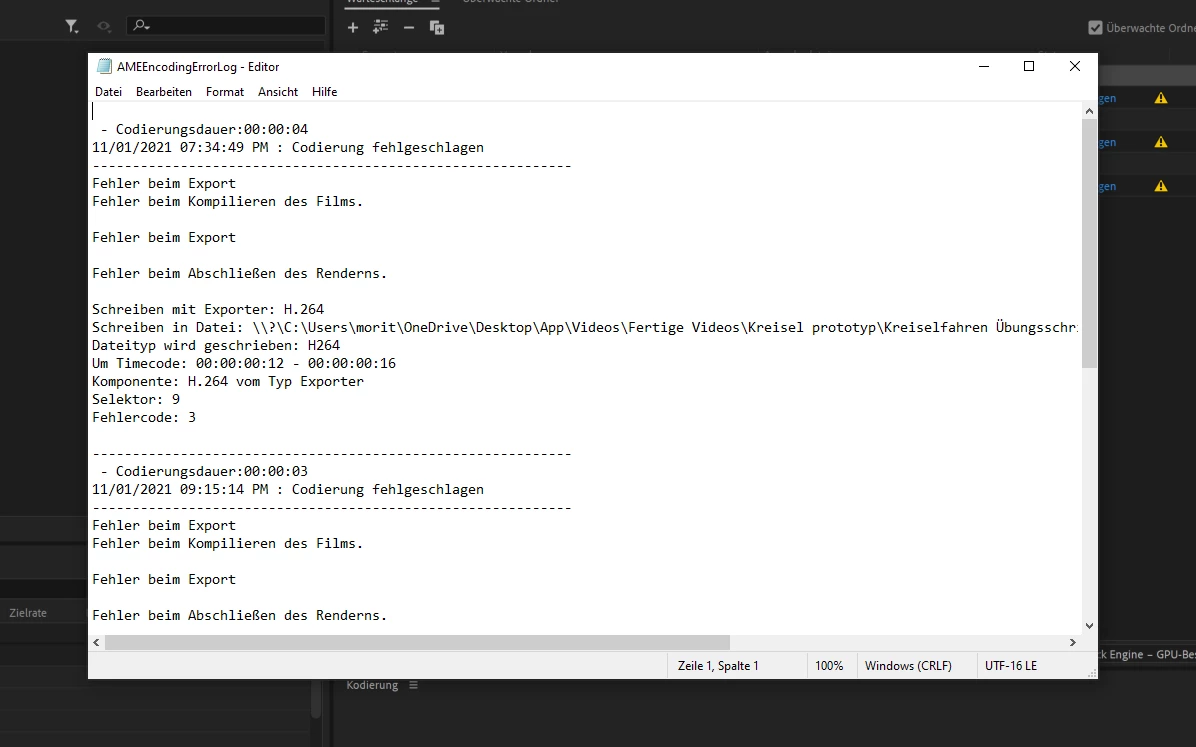
Task: Click the line 'Dateityp wird geschrieben: H264'
Action: point(216,345)
